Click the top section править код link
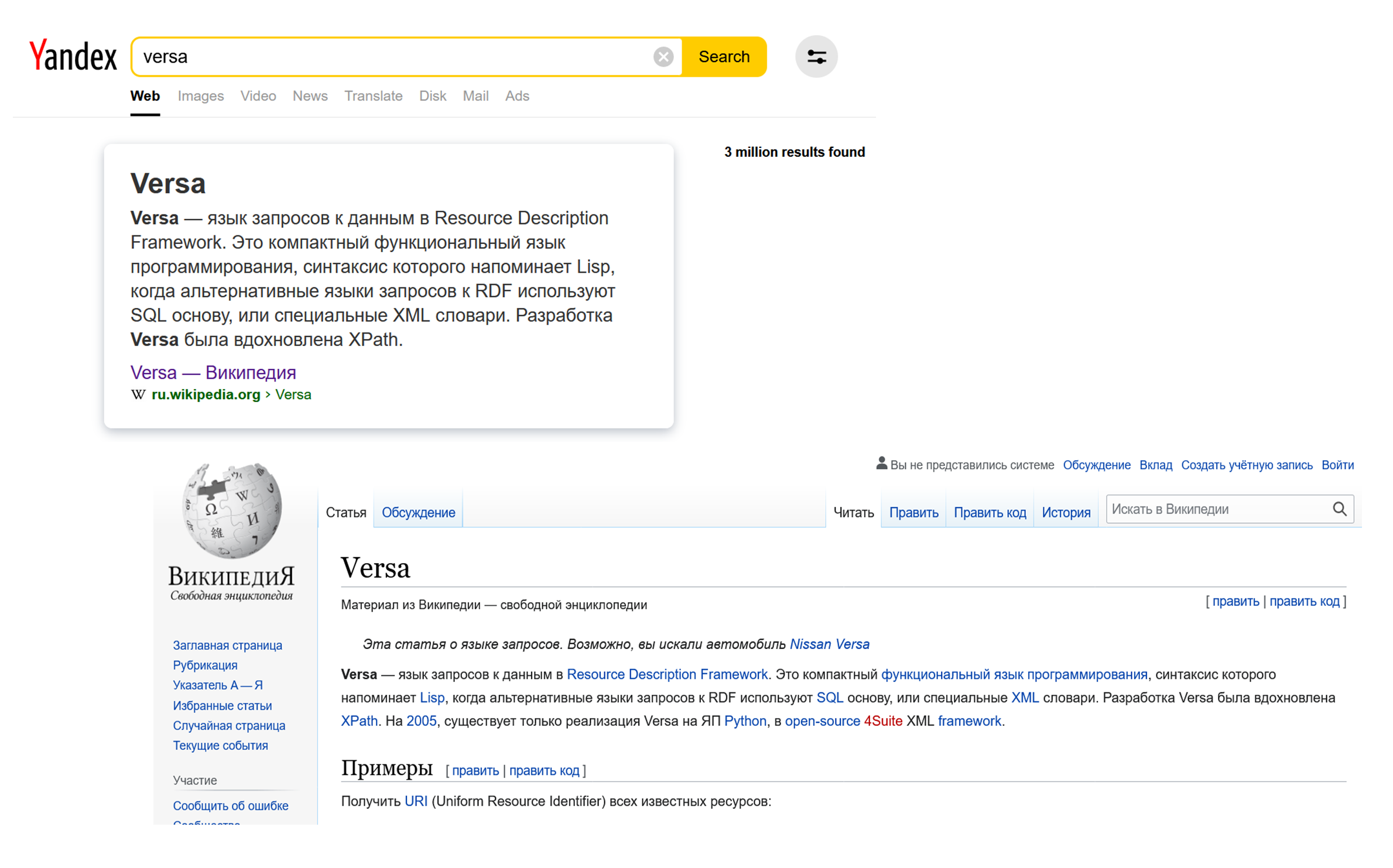The width and height of the screenshot is (1393, 868). pos(1304,601)
